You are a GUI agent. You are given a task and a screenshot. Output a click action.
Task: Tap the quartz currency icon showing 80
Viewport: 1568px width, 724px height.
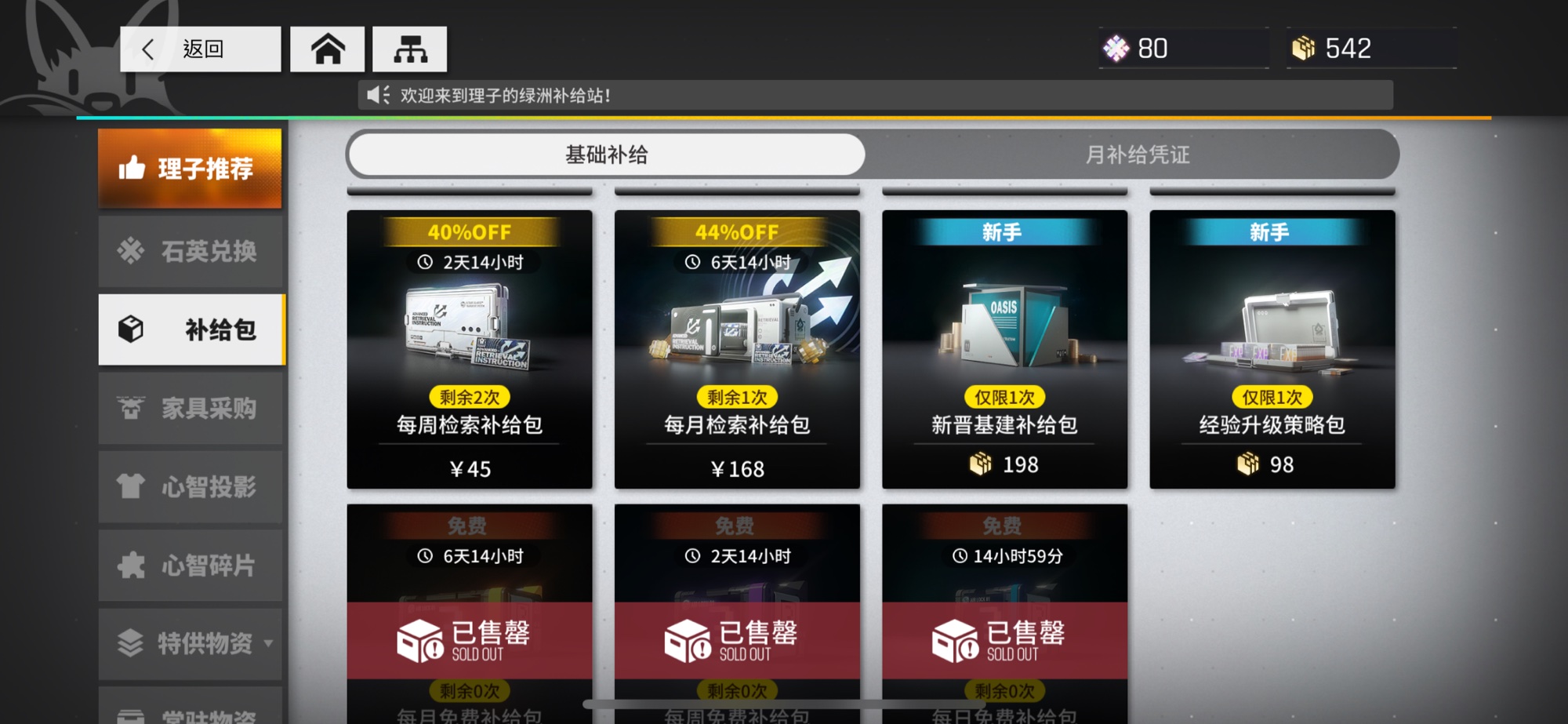[1116, 49]
